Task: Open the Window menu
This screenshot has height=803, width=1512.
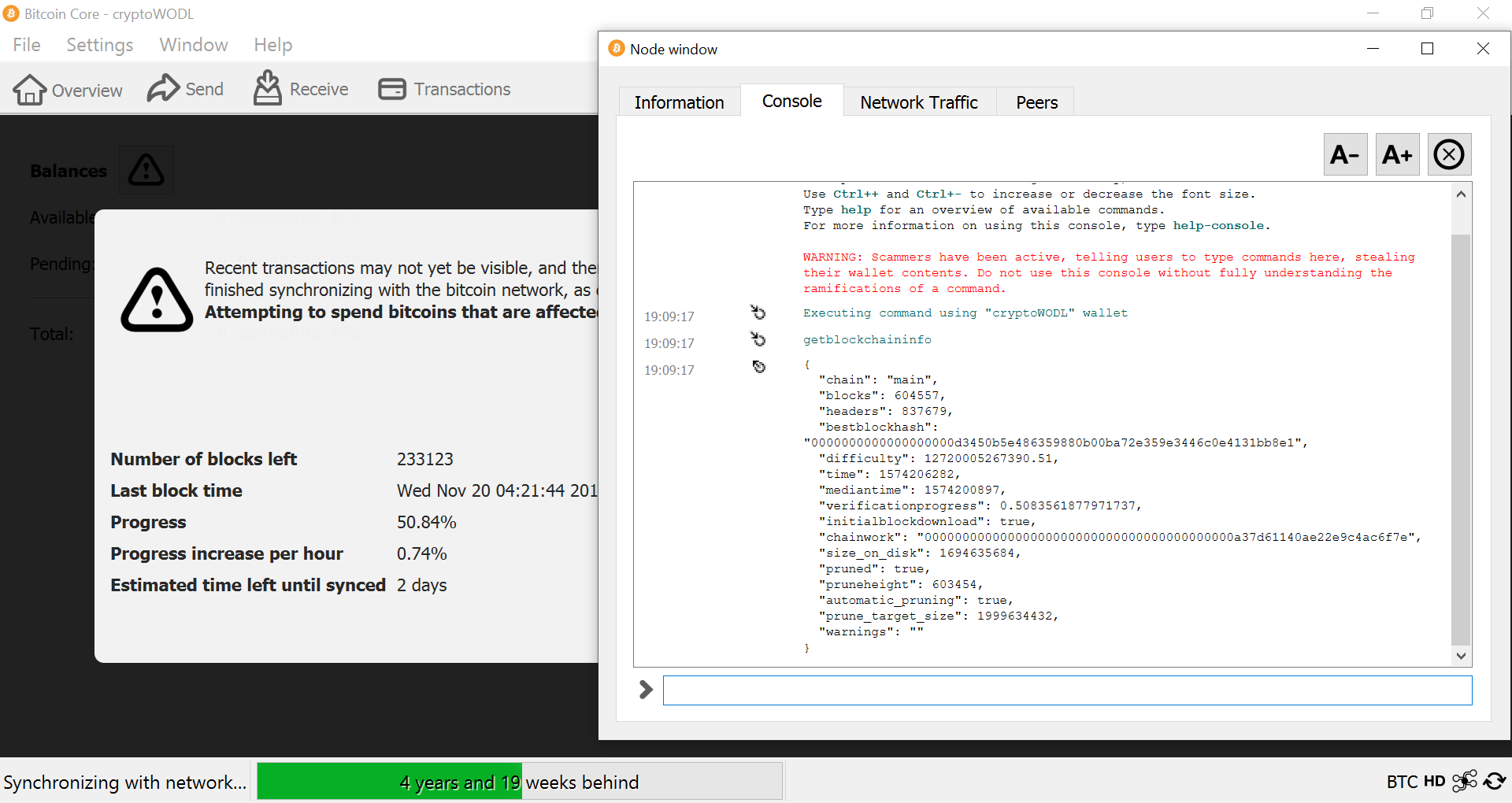Action: coord(194,45)
